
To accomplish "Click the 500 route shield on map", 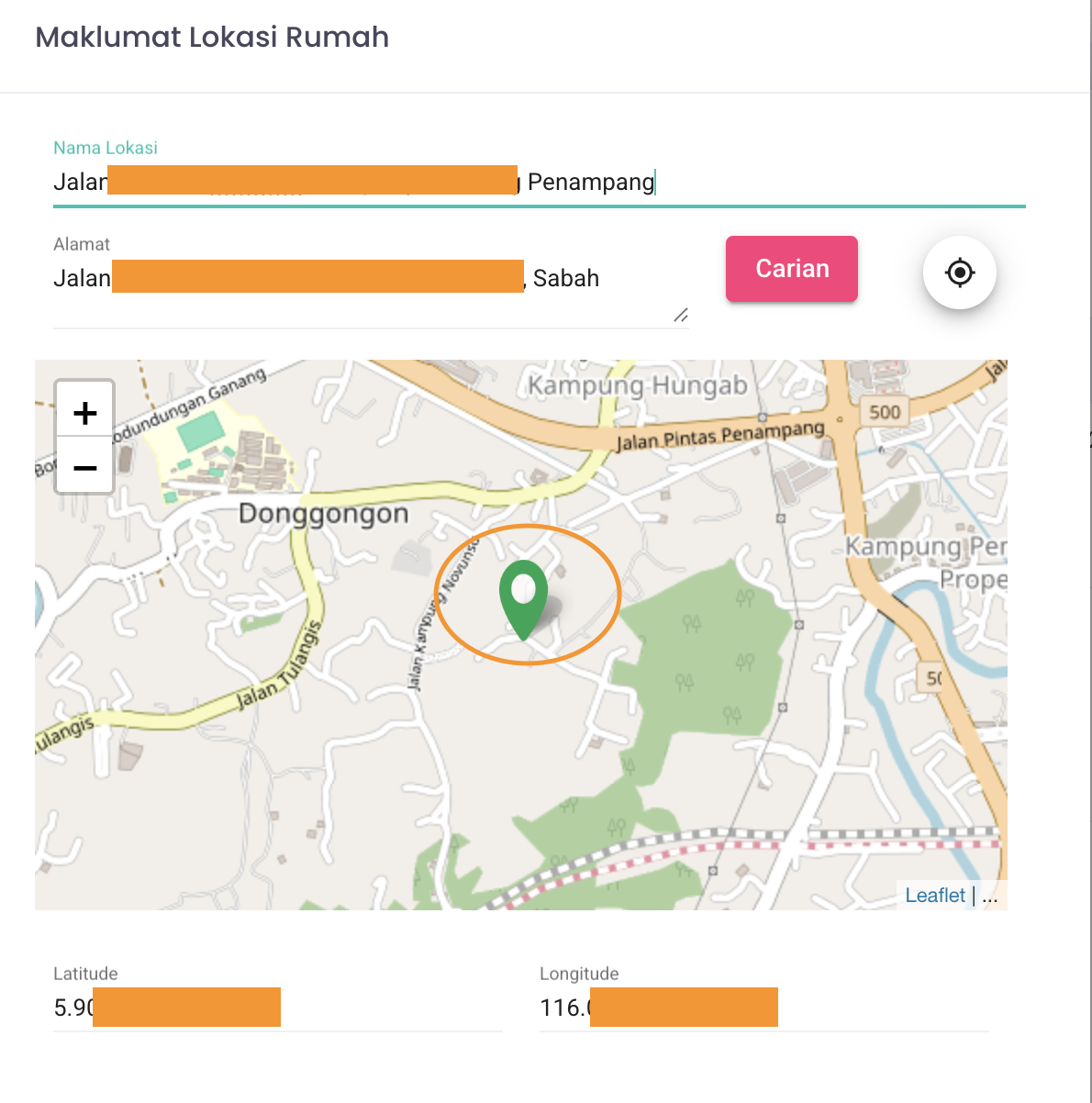I will pyautogui.click(x=885, y=412).
